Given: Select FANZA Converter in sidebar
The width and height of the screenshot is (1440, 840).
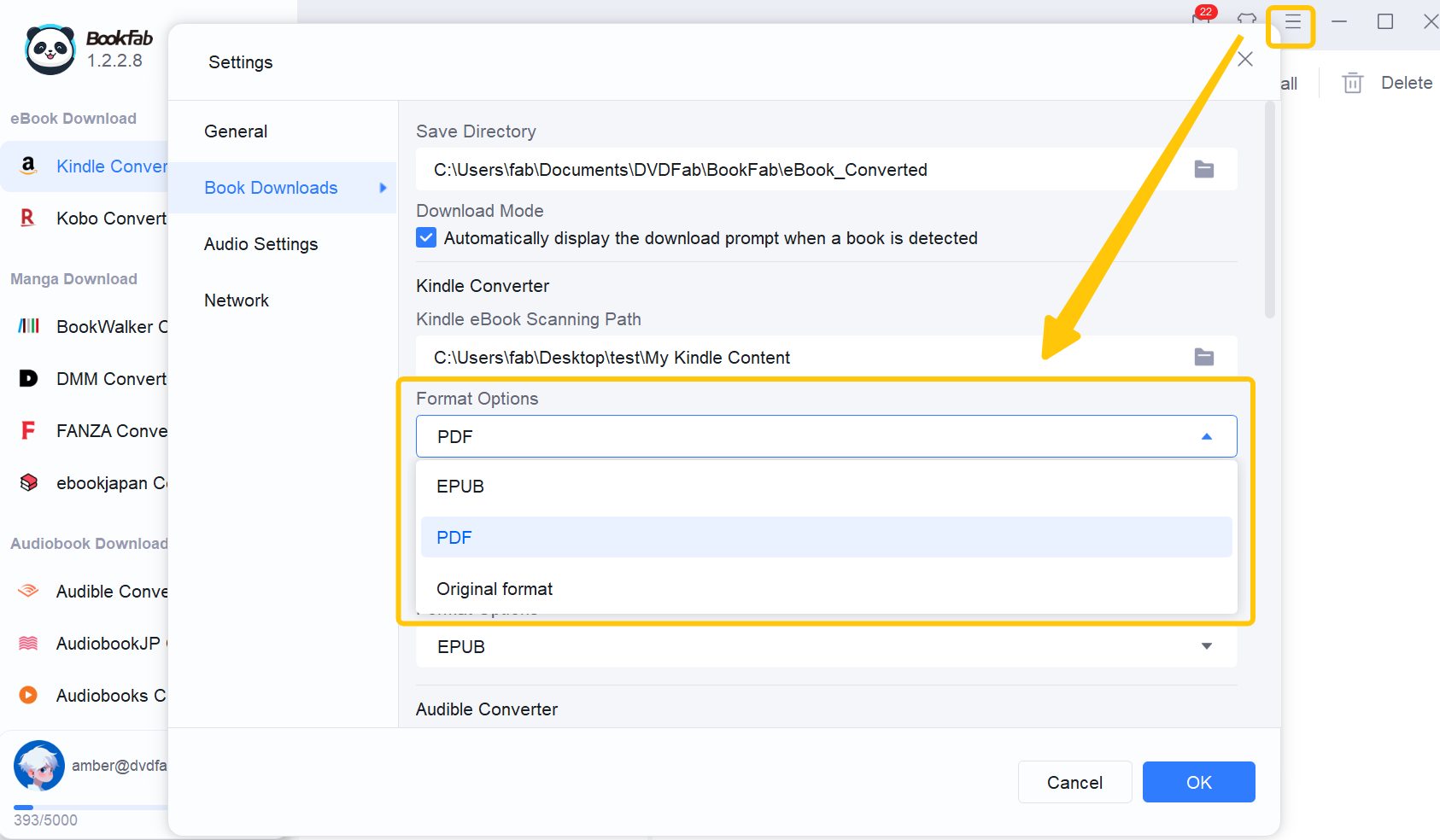Looking at the screenshot, I should click(85, 431).
